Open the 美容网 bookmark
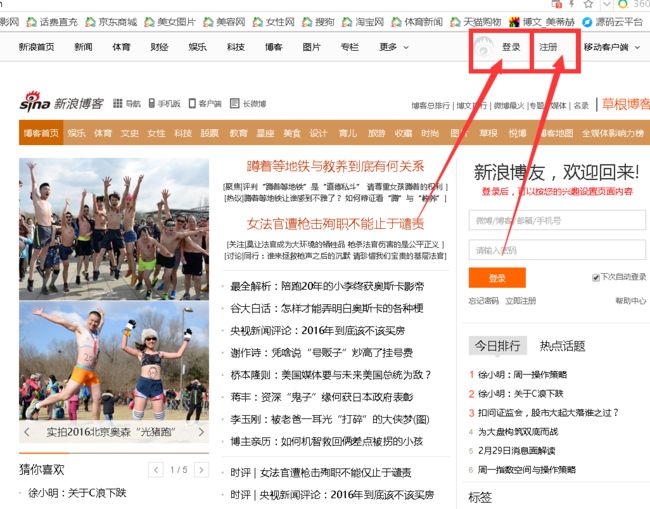 click(x=224, y=22)
